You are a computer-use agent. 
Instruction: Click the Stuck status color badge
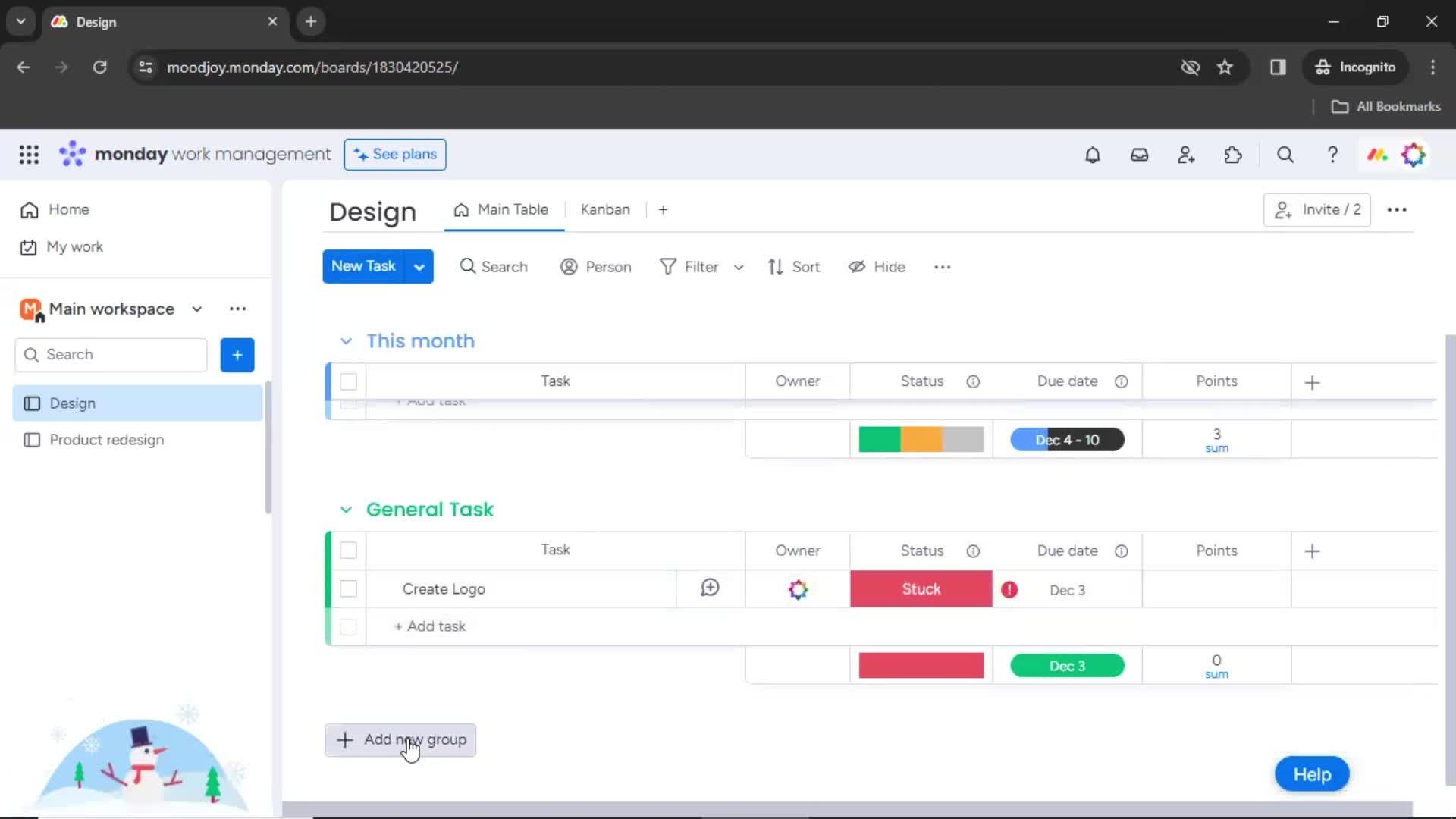(921, 589)
